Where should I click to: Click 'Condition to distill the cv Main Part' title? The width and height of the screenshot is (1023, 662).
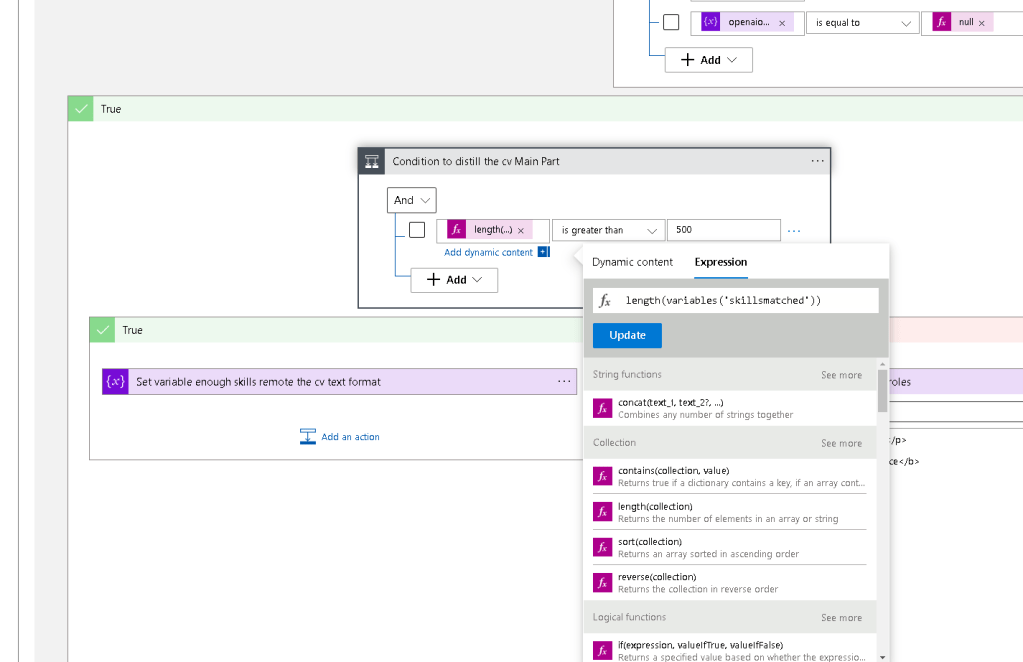[476, 161]
